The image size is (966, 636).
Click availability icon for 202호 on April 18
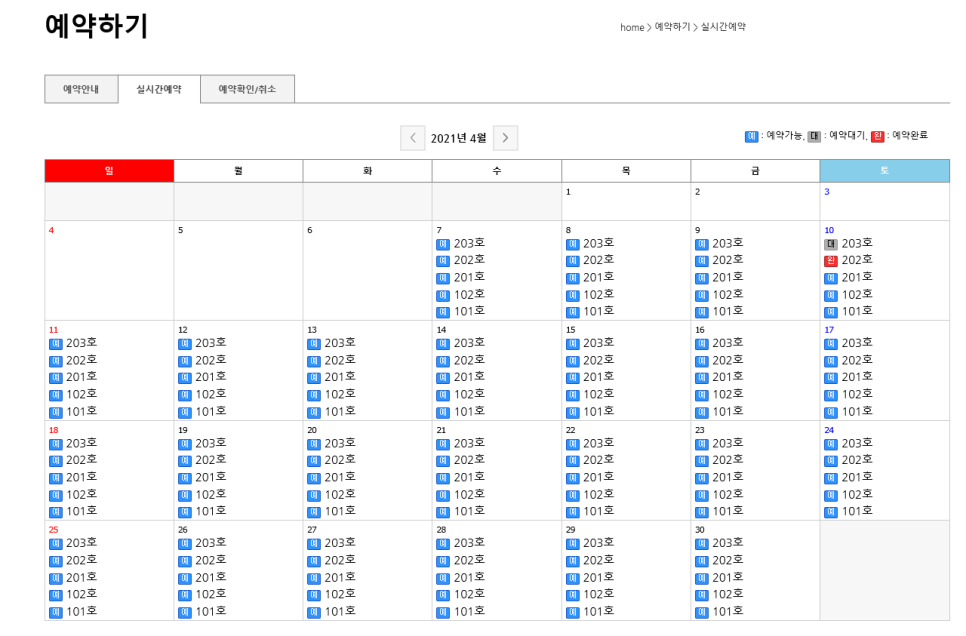pyautogui.click(x=55, y=460)
